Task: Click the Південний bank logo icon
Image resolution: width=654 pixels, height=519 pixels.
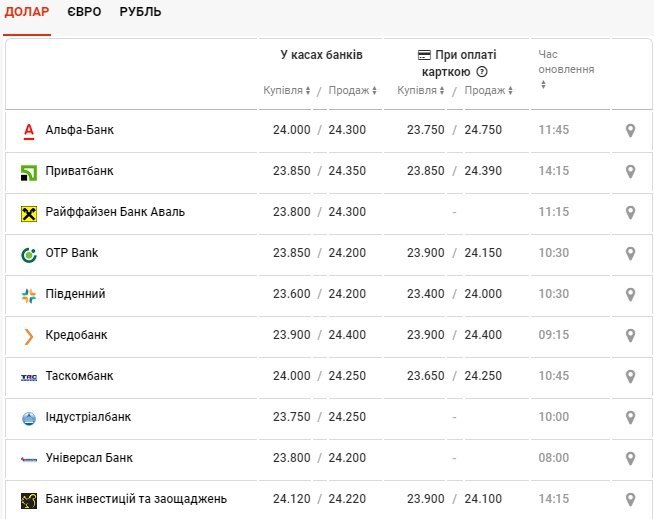Action: point(28,295)
